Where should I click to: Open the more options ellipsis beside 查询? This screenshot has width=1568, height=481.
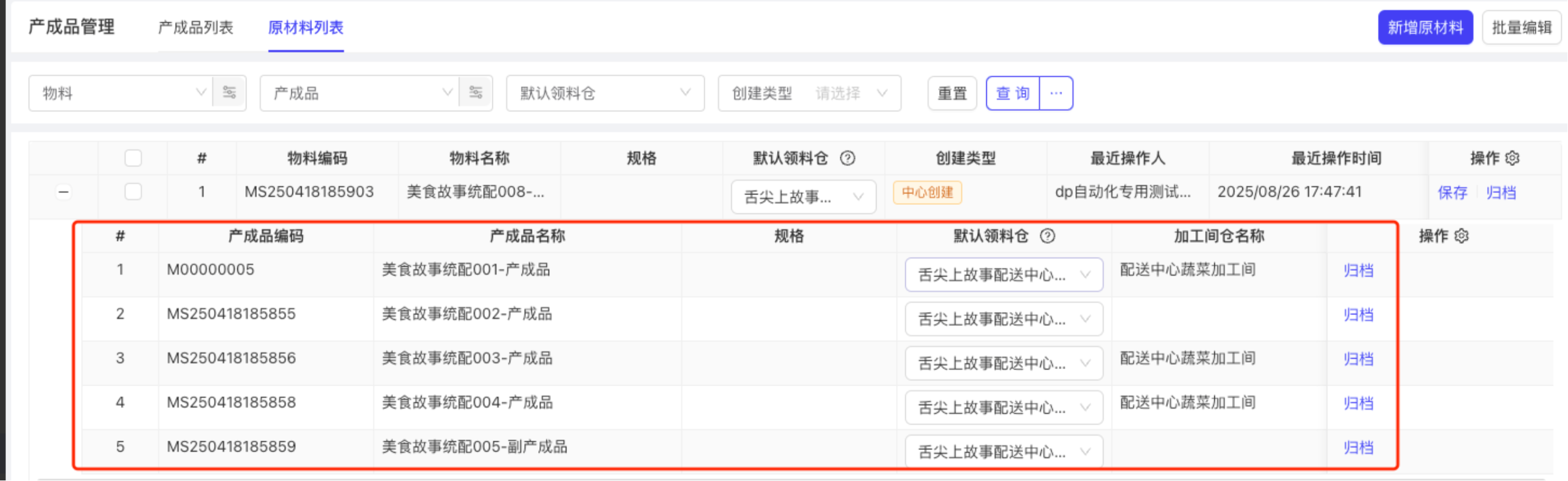[x=1056, y=93]
